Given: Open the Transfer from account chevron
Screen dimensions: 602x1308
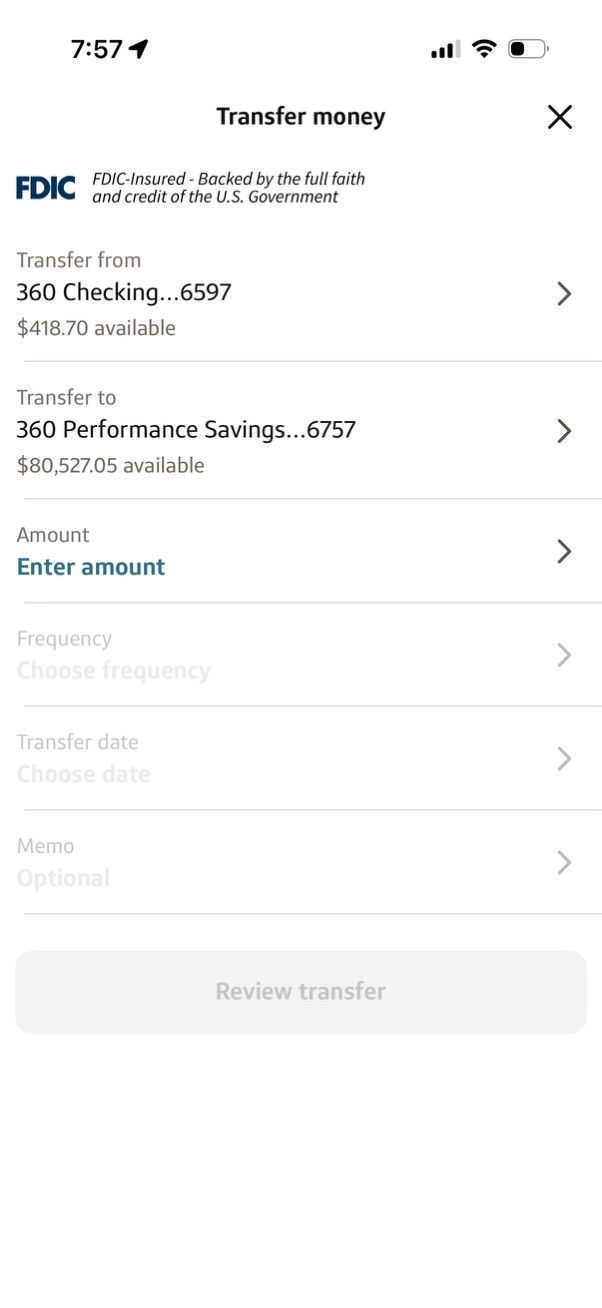Looking at the screenshot, I should tap(563, 293).
